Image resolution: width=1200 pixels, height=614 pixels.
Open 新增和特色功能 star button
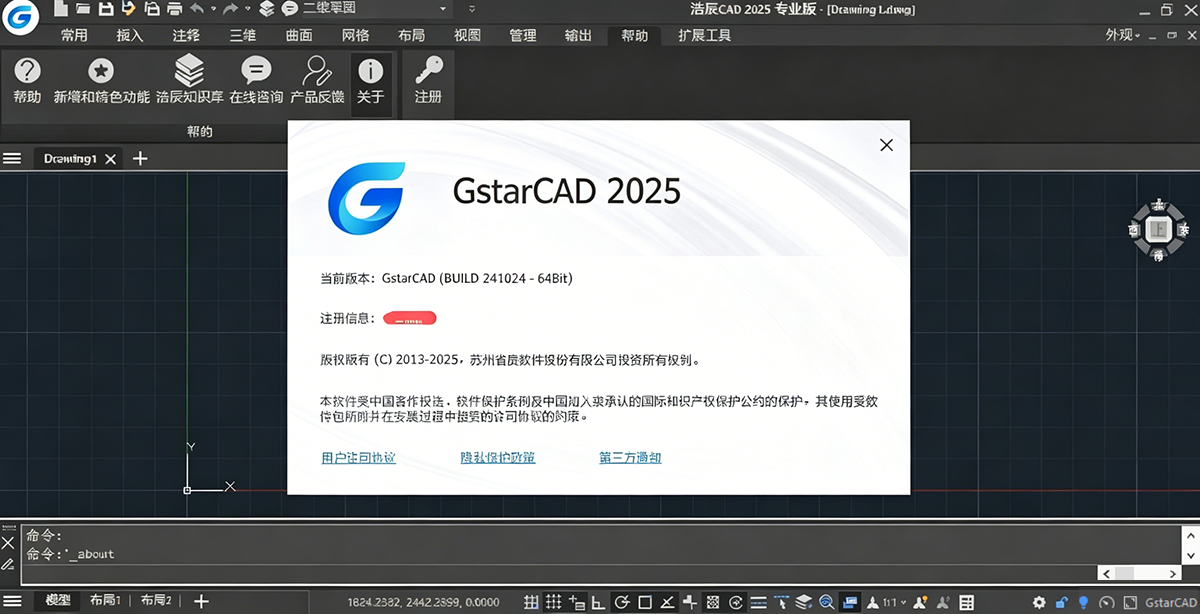[101, 80]
